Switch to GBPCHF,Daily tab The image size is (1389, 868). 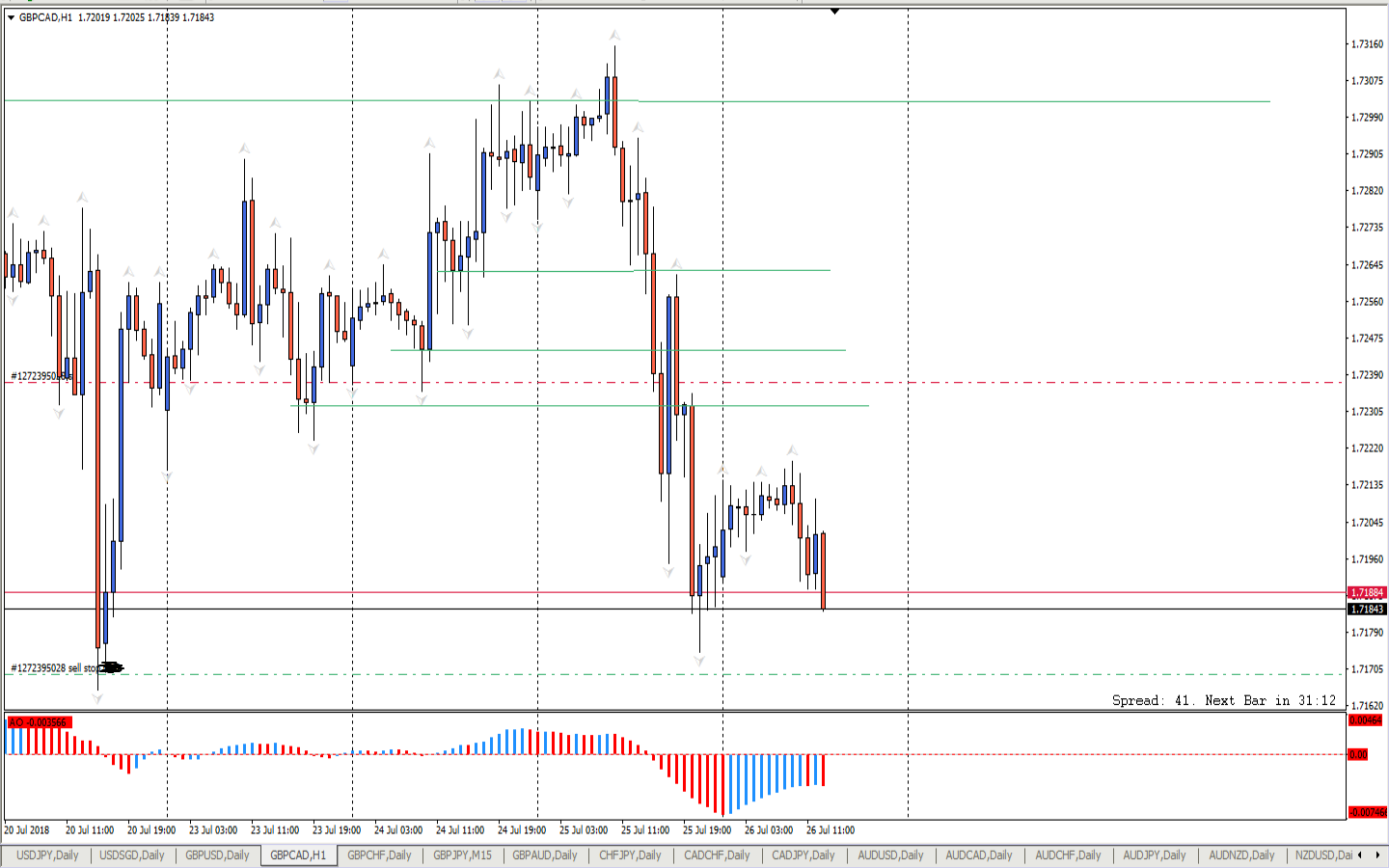click(379, 855)
